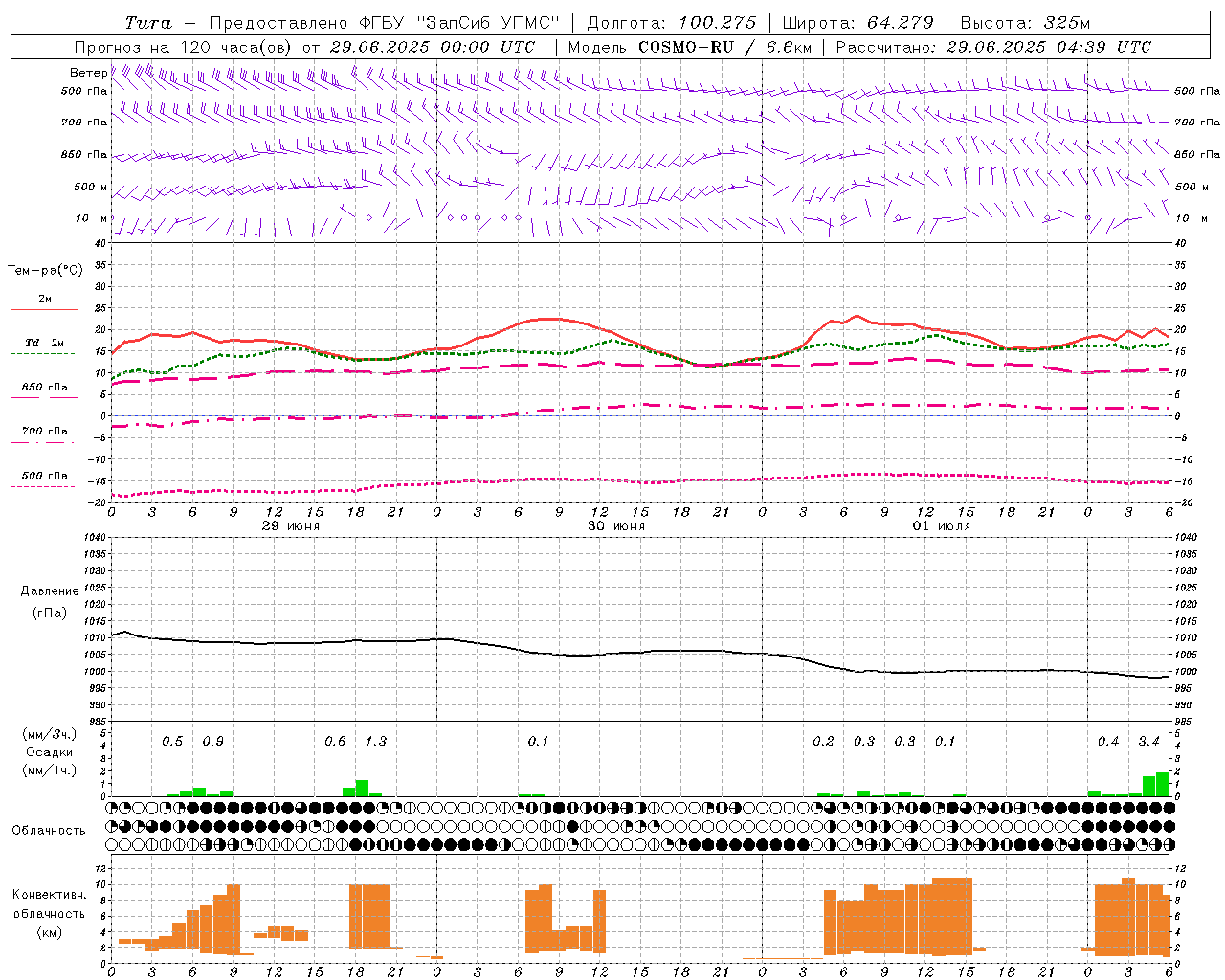Click the station name "Tura" in header
Screen dimensions: 1225x980
pyautogui.click(x=149, y=23)
